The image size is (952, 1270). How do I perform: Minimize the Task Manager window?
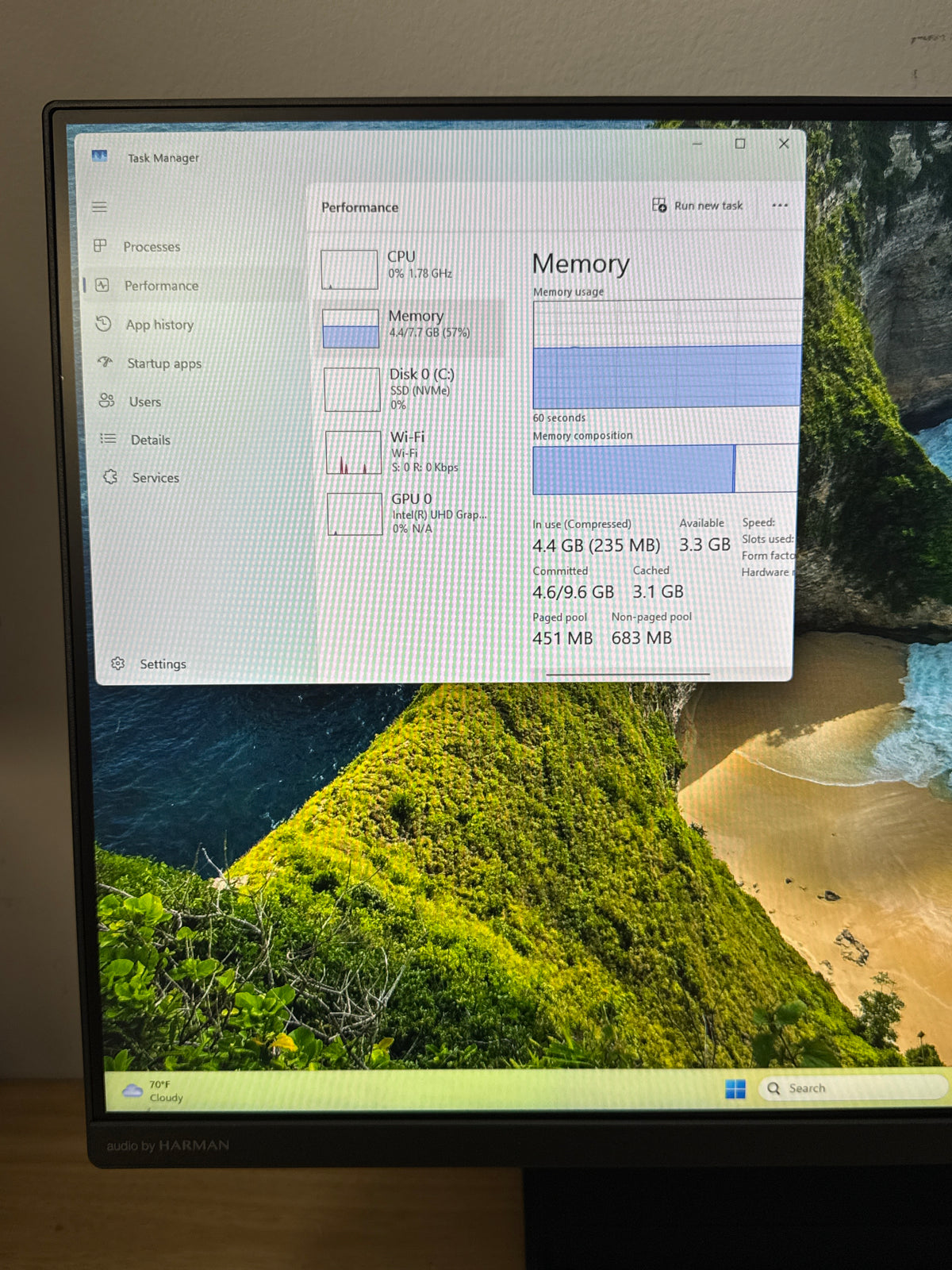click(697, 144)
